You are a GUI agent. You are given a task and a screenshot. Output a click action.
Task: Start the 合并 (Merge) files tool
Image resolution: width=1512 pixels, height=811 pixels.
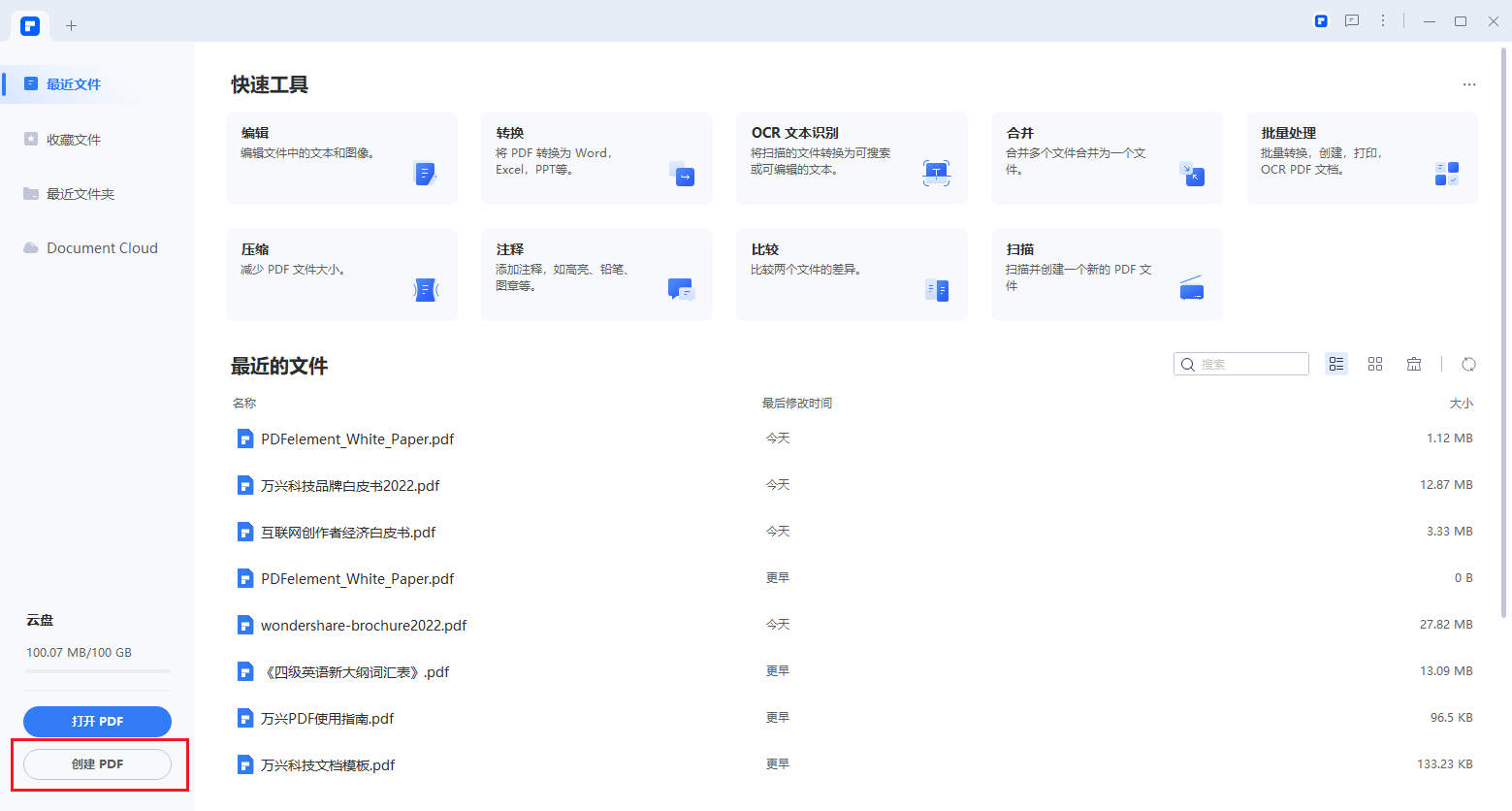coord(1107,157)
